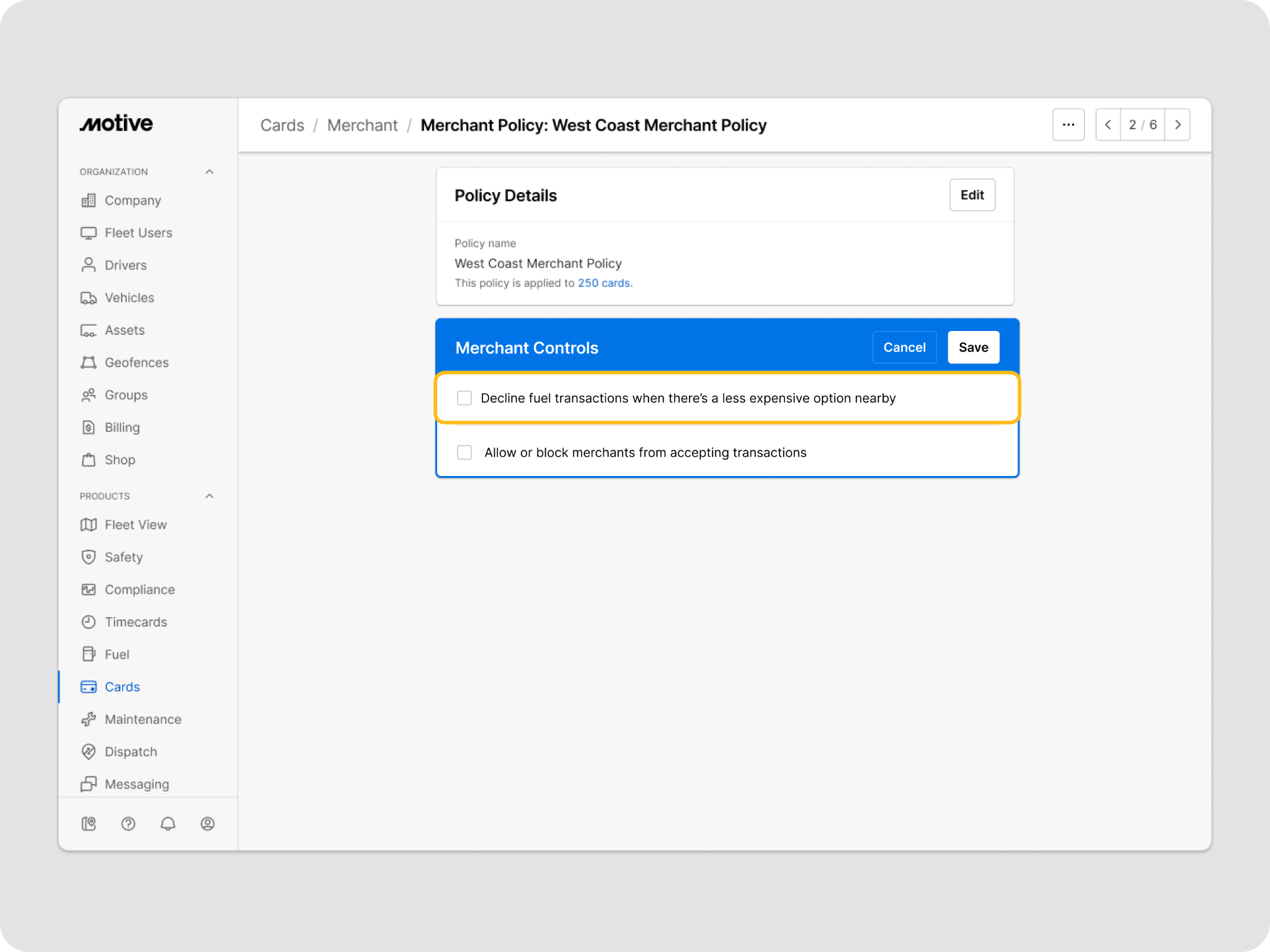Click the Dispatch icon in sidebar
Screen dimensions: 1270x952
point(89,752)
